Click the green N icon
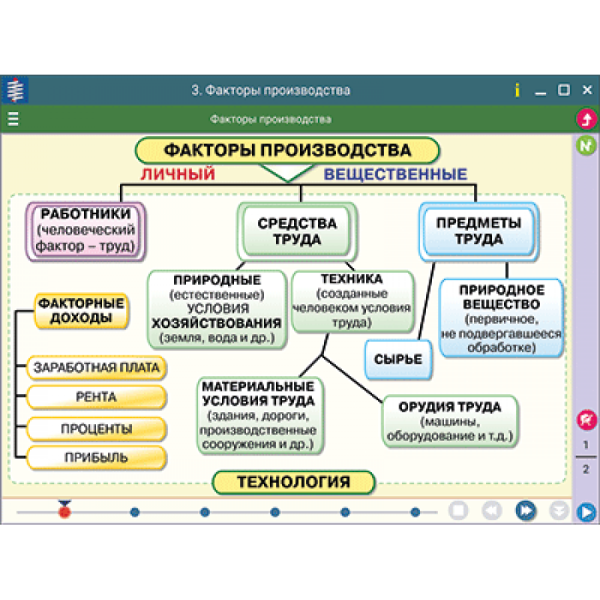The height and width of the screenshot is (600, 600). pyautogui.click(x=586, y=146)
